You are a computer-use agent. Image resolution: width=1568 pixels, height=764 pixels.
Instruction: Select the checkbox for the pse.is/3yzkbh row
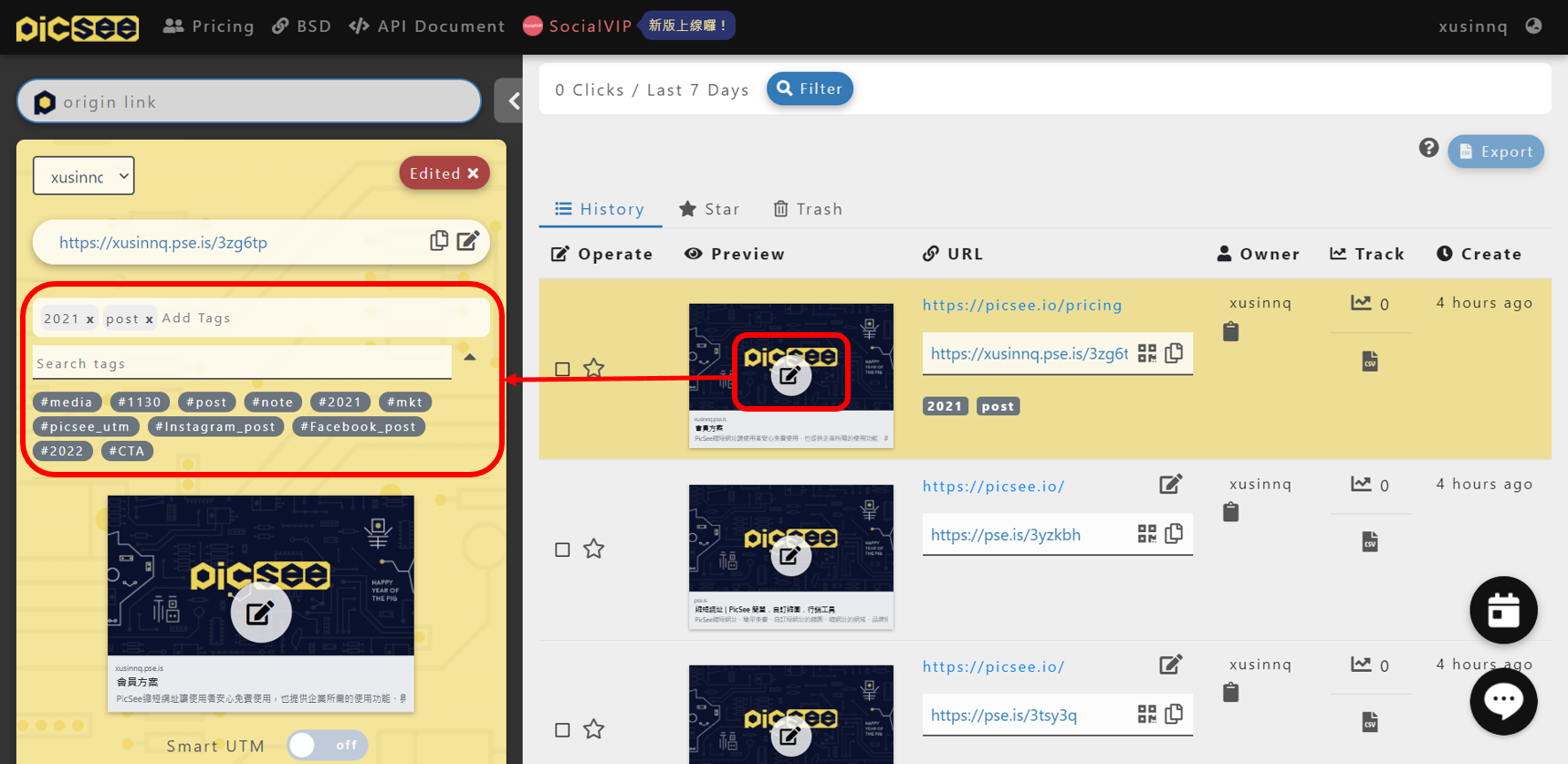[562, 549]
